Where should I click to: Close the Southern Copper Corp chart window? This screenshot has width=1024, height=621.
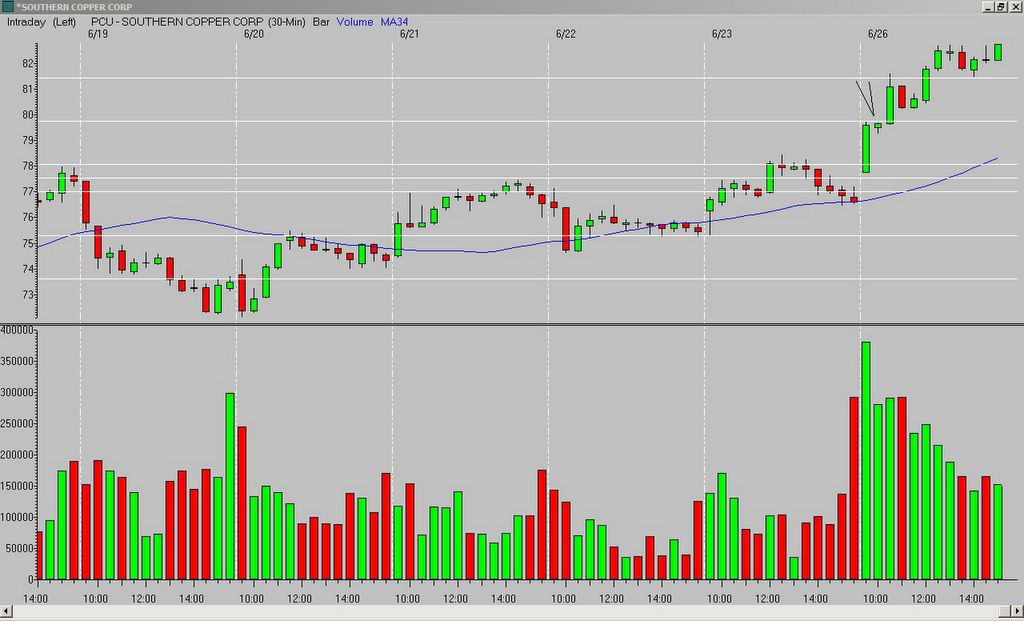click(x=1014, y=7)
